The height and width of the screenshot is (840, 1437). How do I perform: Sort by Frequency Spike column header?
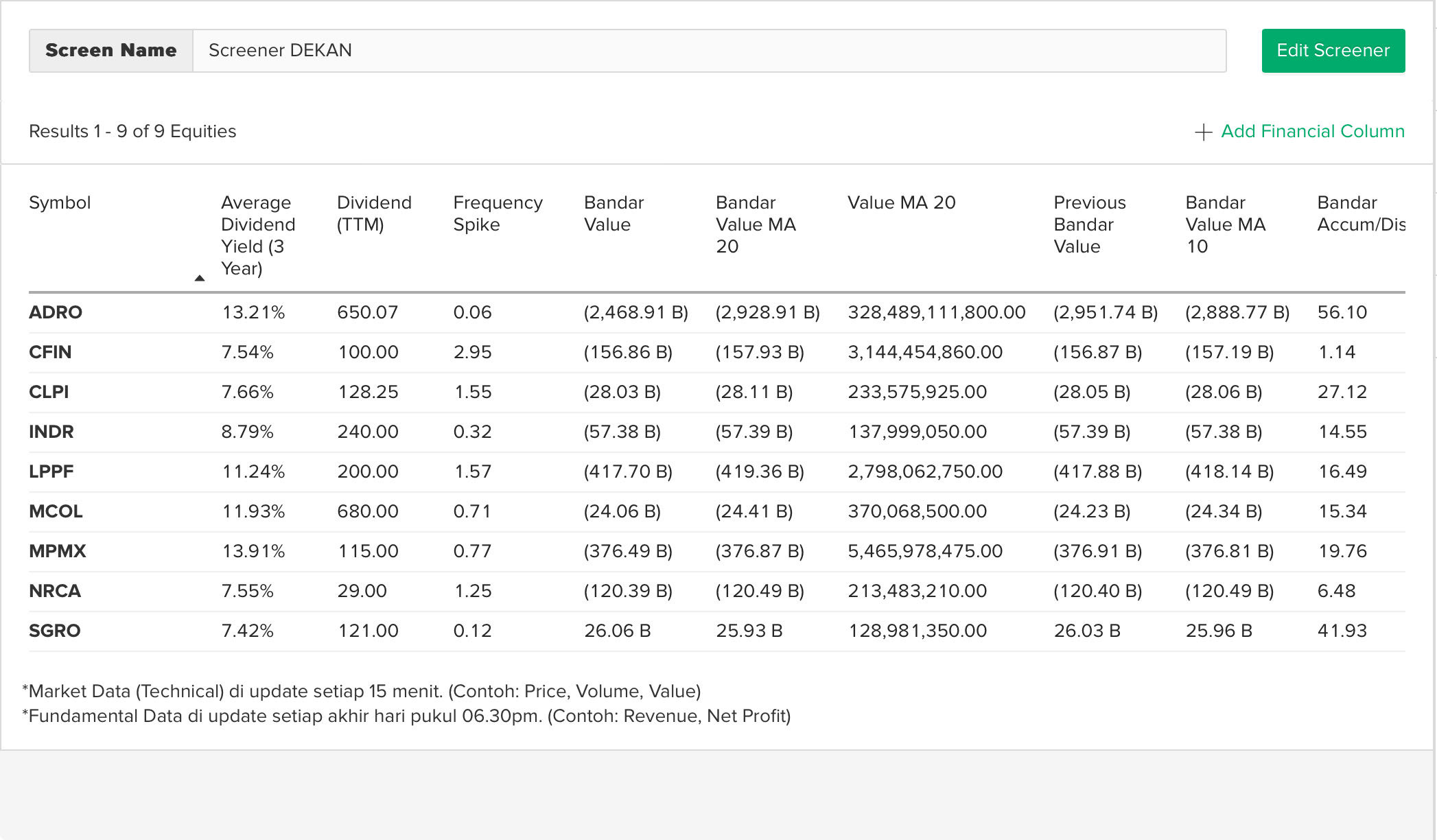498,213
